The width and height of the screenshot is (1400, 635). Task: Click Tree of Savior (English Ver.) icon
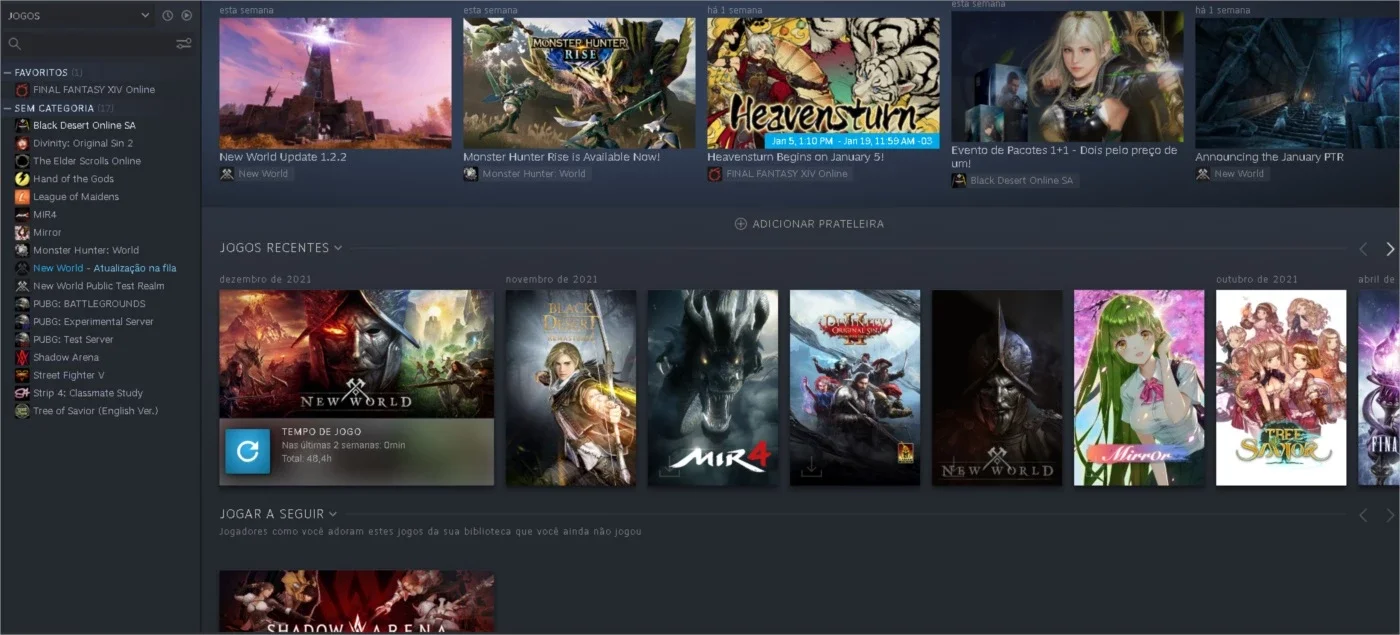click(22, 411)
